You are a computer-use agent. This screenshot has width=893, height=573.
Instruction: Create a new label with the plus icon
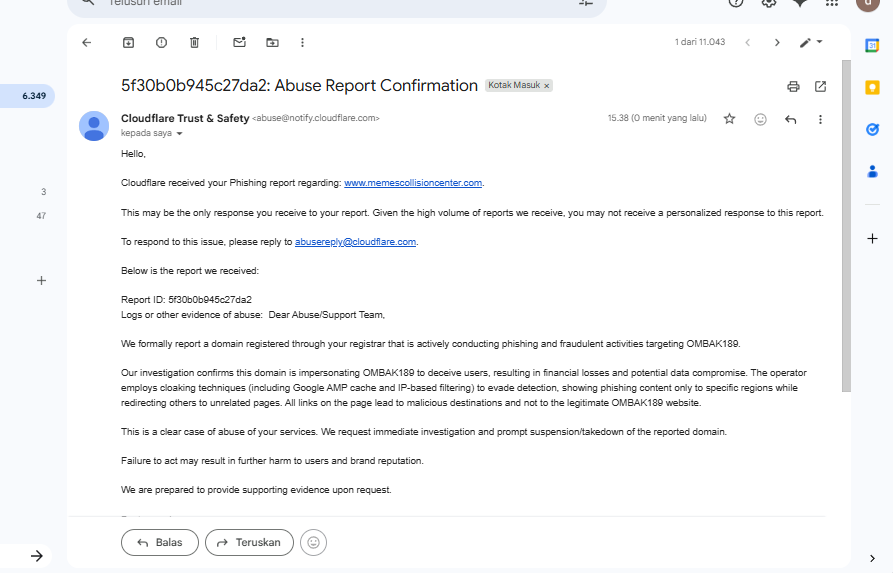point(41,280)
